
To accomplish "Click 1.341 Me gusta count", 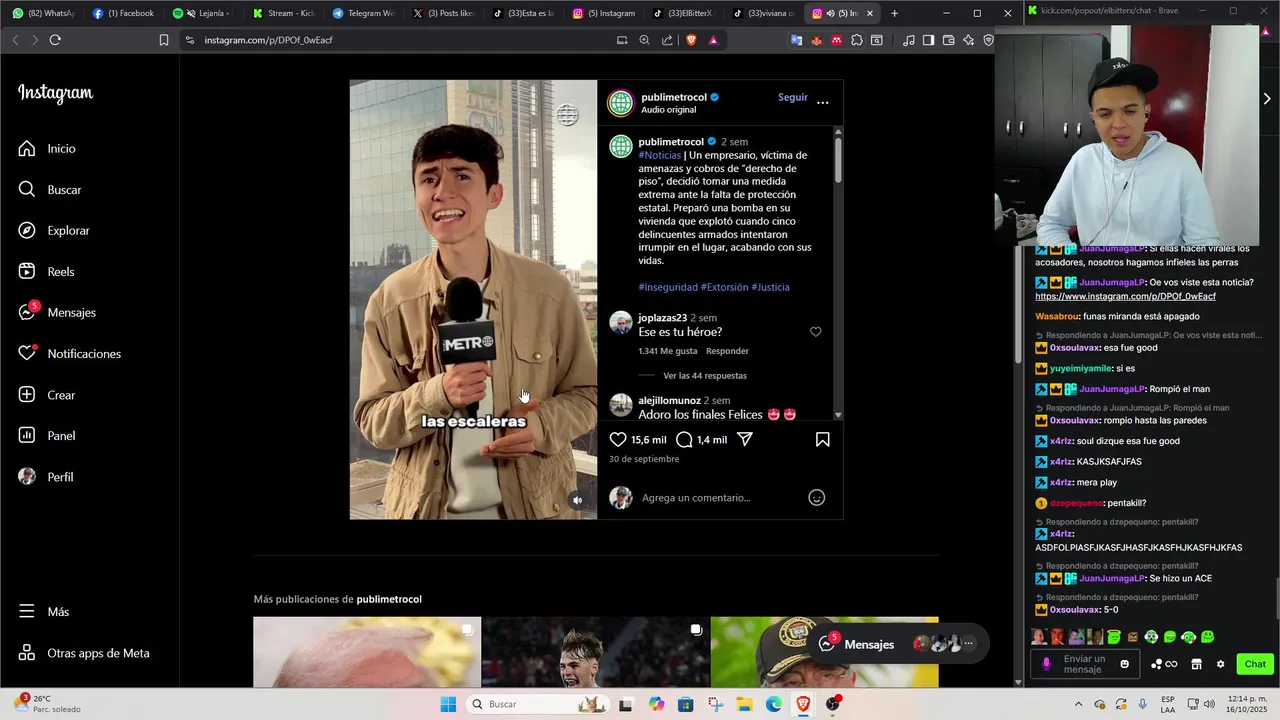I will [668, 351].
